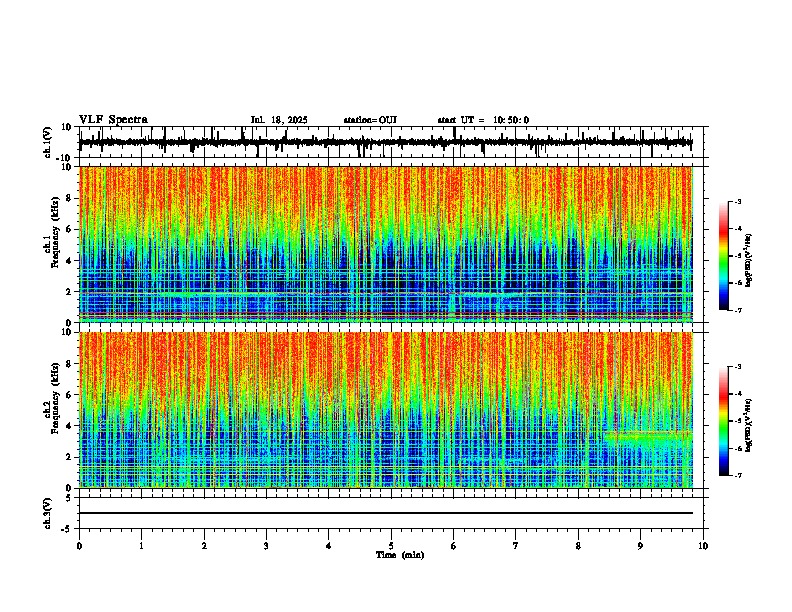
Task: Click inside the ch.1 frequency spectrogram
Action: pos(386,244)
